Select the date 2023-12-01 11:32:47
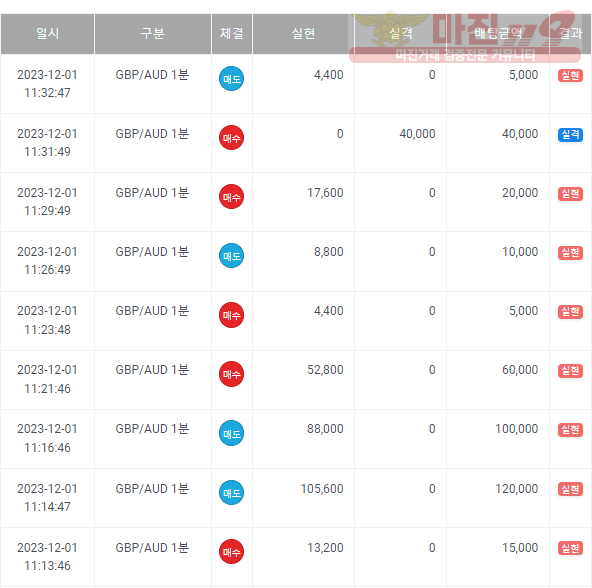Viewport: 592px width, 588px height. [47, 83]
